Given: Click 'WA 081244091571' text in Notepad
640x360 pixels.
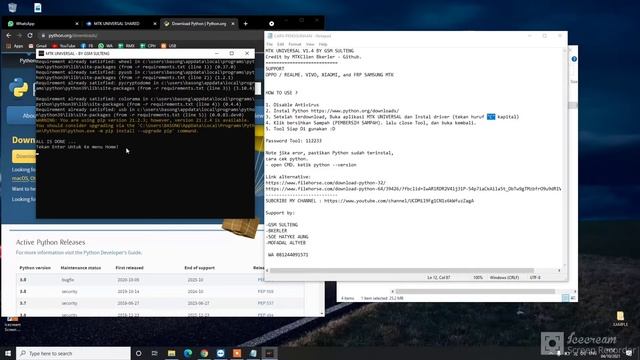Looking at the screenshot, I should coord(288,255).
